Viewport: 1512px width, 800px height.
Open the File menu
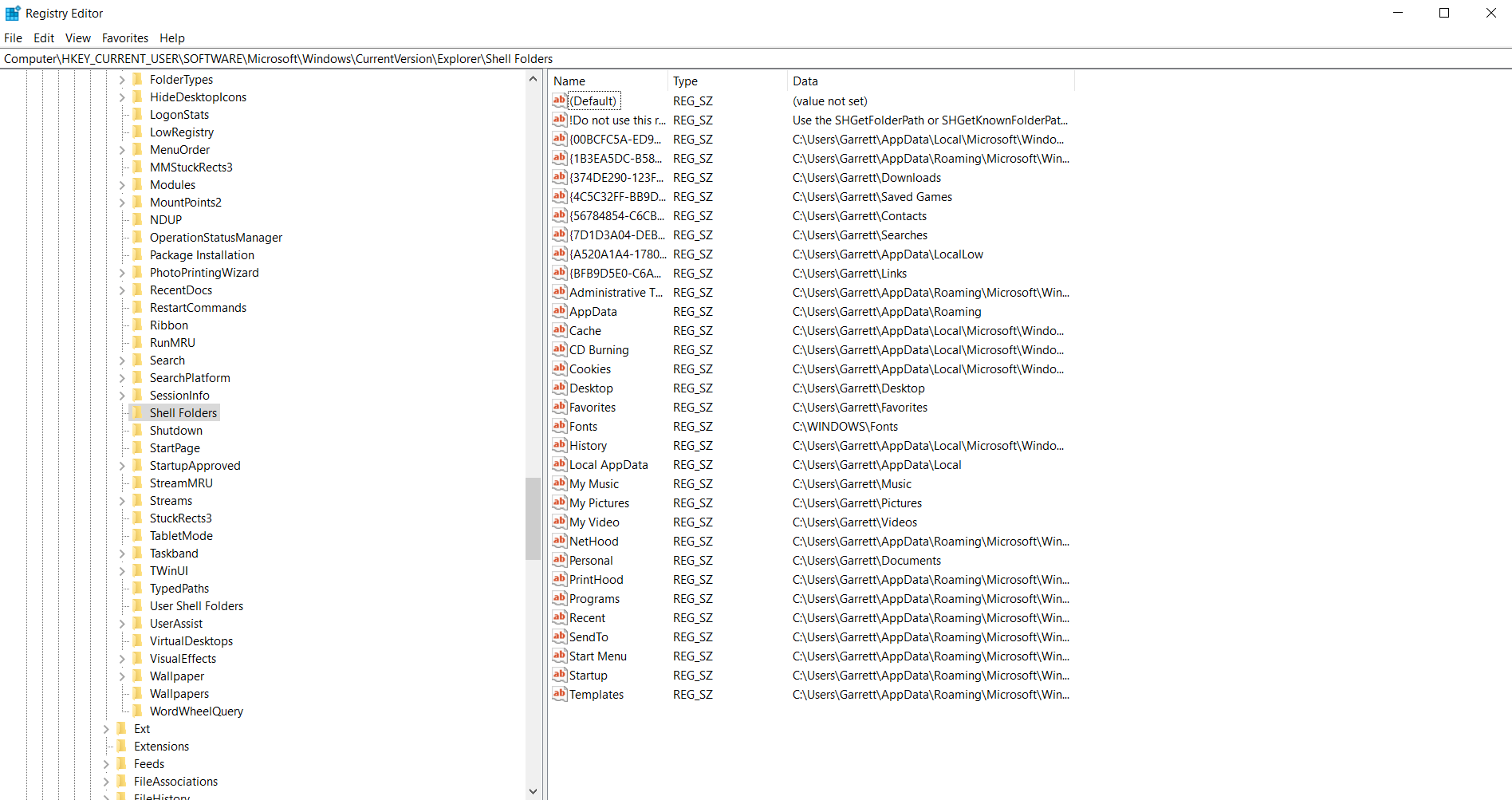coord(13,37)
